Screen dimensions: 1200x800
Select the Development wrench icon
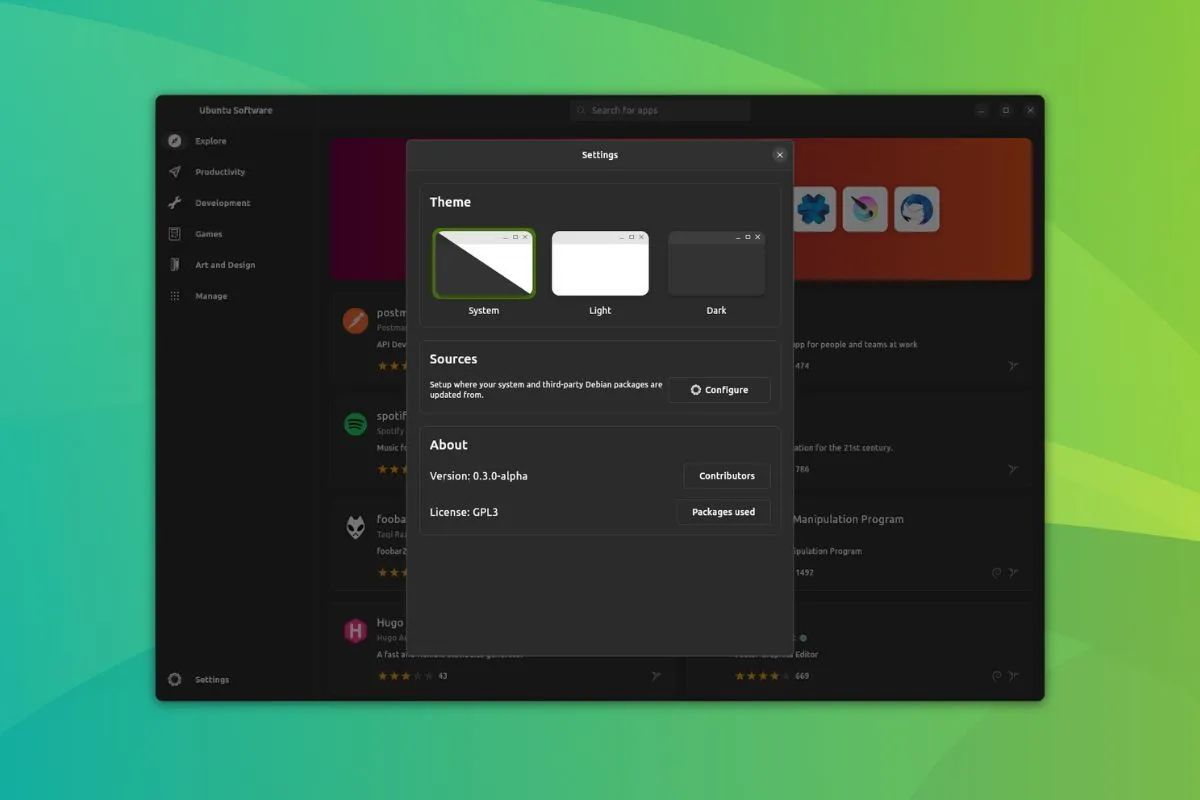point(175,203)
